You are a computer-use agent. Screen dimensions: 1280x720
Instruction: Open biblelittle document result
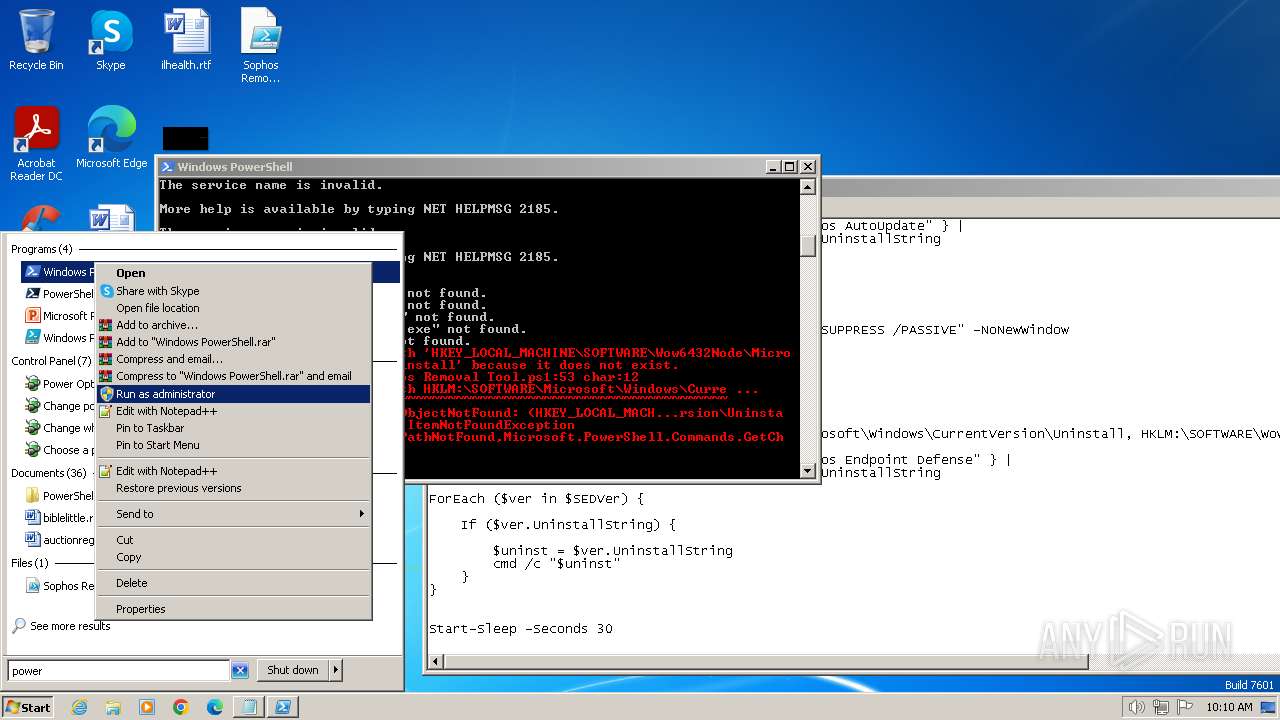pyautogui.click(x=59, y=518)
